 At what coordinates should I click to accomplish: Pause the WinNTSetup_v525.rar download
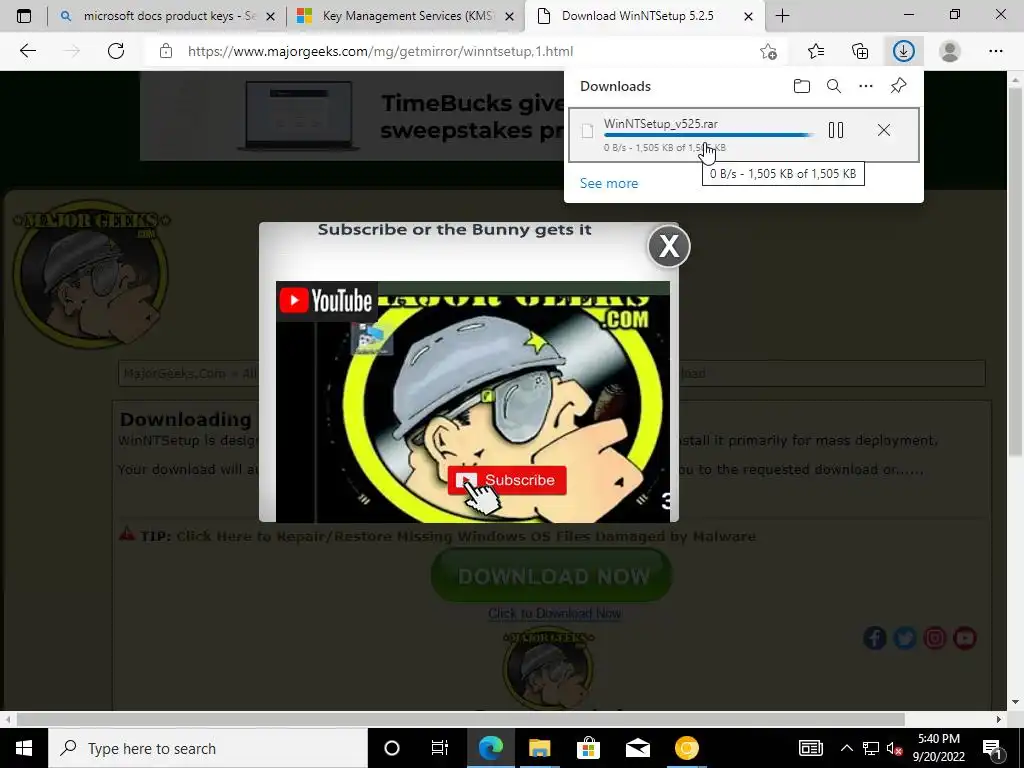tap(836, 131)
